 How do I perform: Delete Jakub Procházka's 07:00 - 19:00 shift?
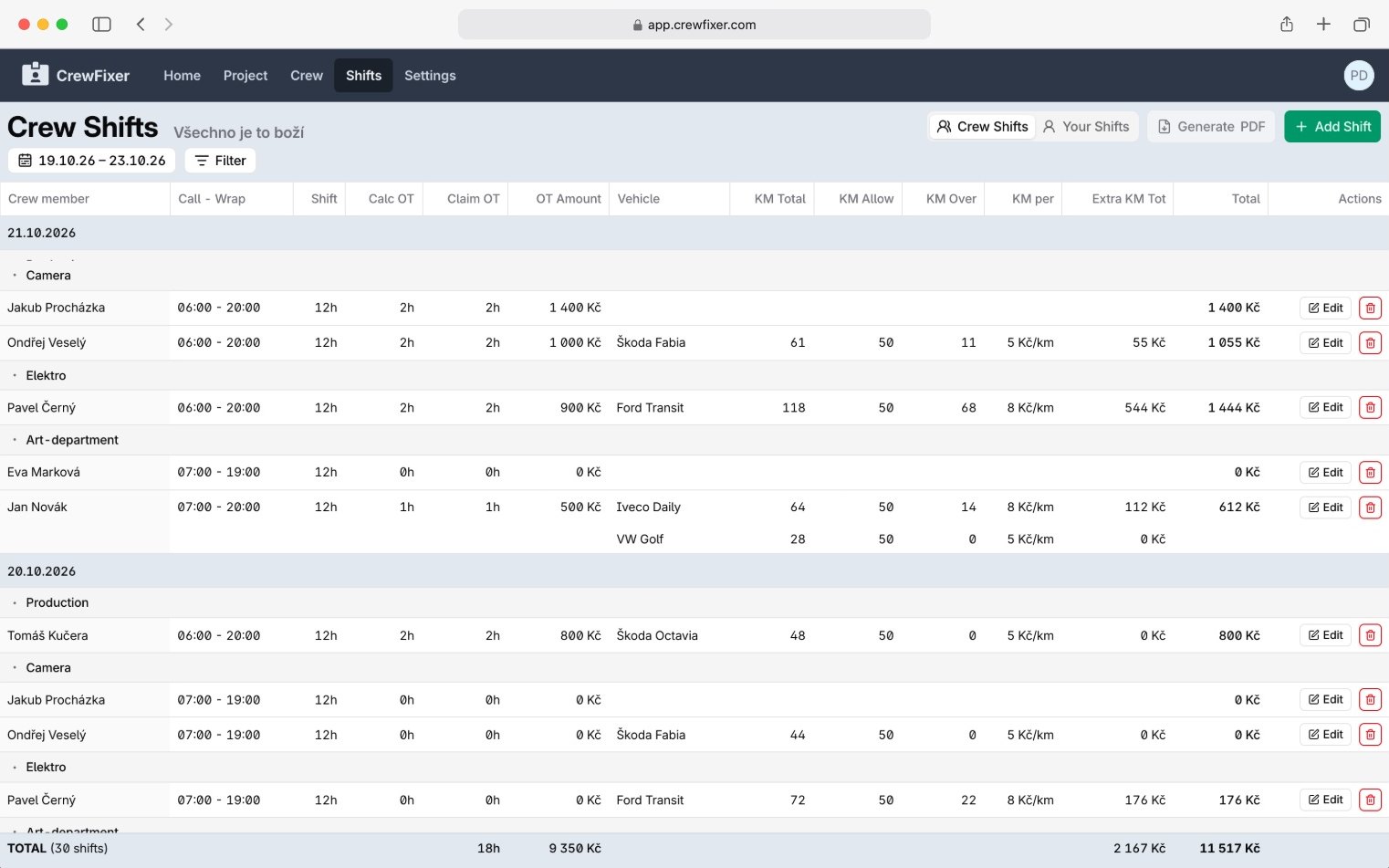click(1370, 700)
